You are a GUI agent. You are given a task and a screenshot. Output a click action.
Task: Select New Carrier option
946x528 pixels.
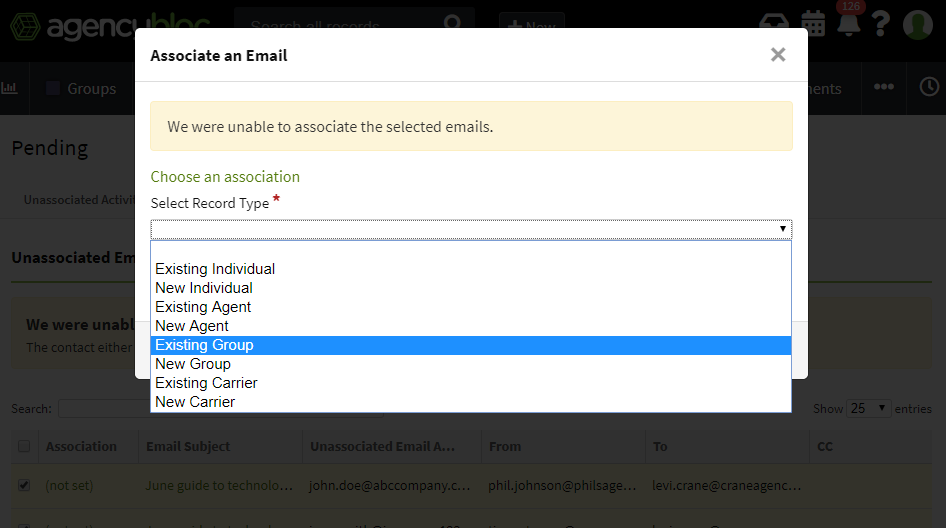point(471,402)
